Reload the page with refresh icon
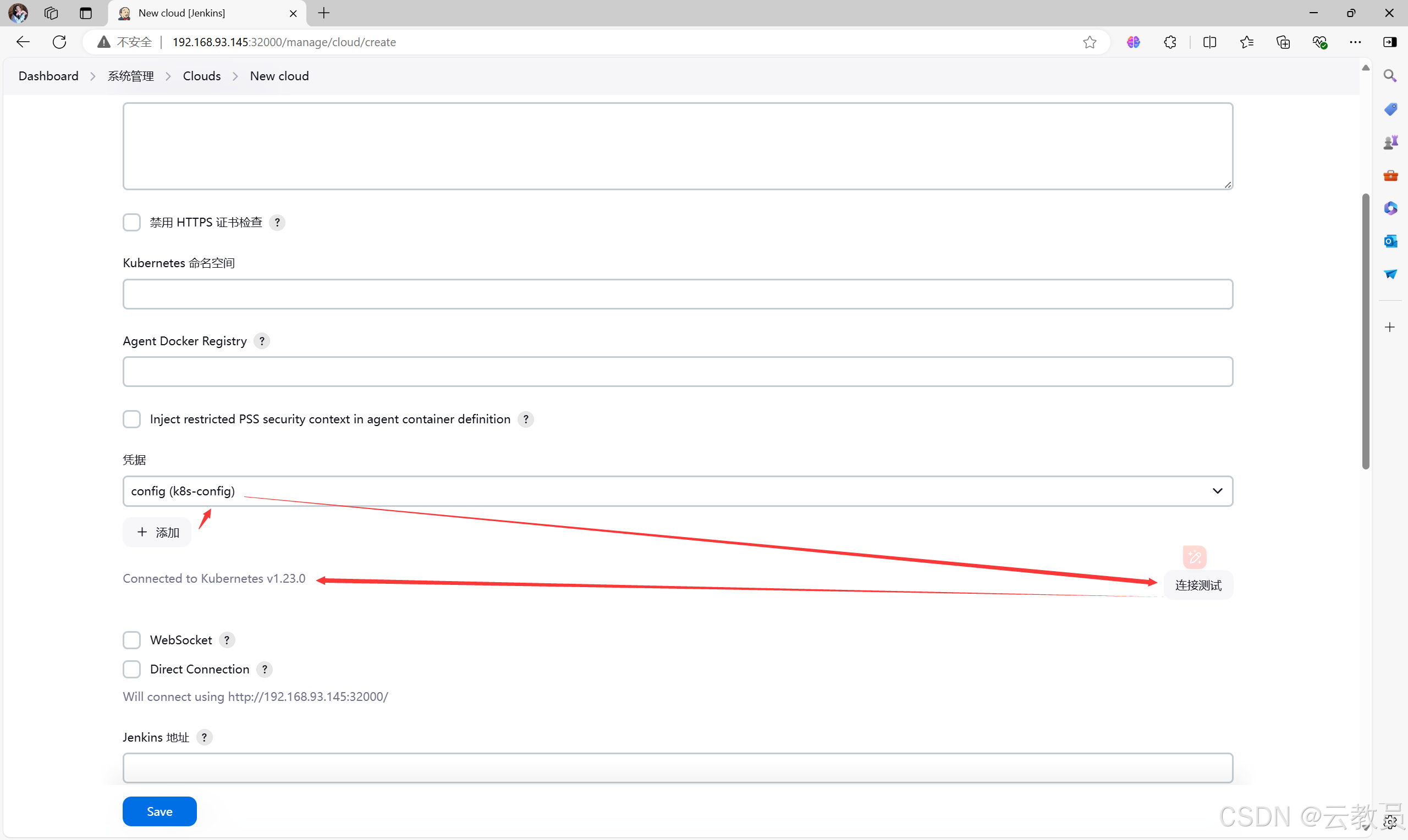 (59, 42)
